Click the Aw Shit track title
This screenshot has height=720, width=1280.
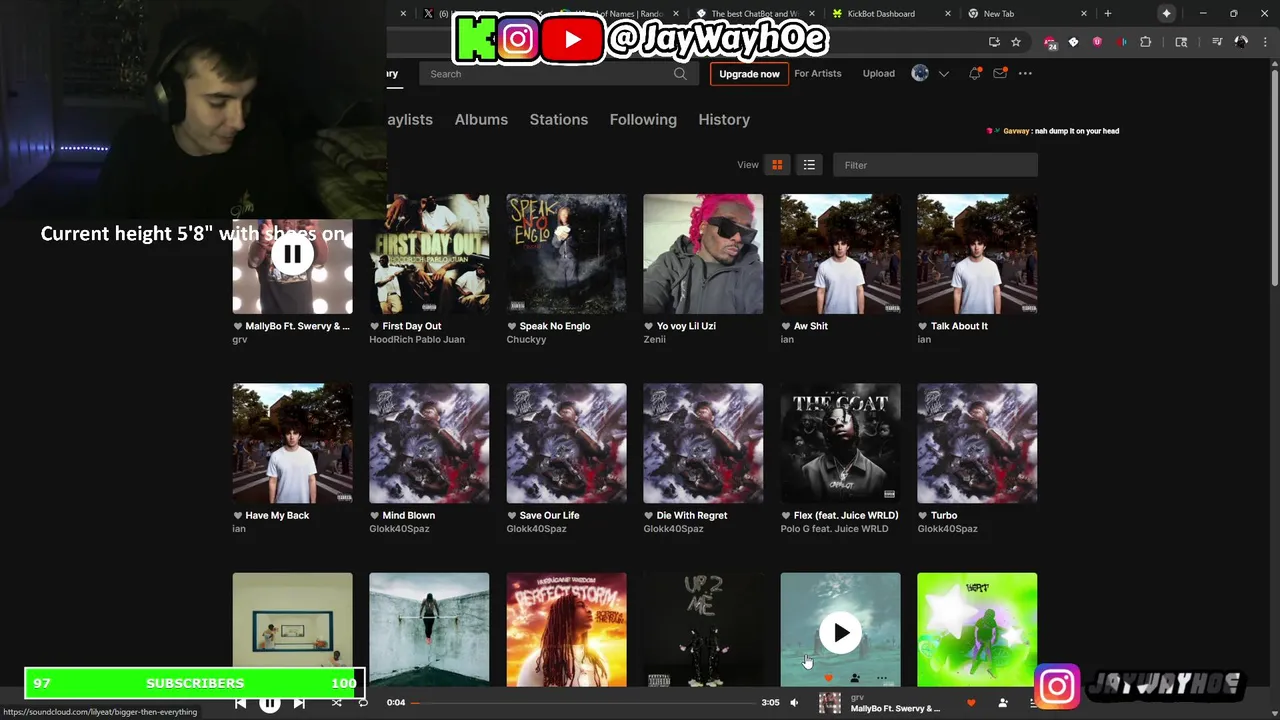pyautogui.click(x=811, y=326)
